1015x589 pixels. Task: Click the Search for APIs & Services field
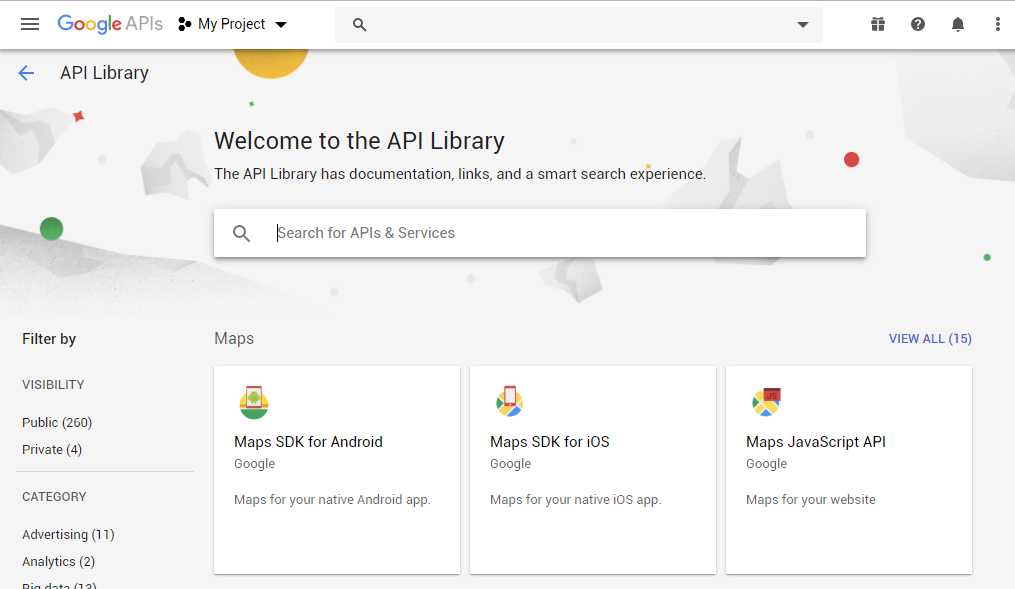[x=560, y=233]
